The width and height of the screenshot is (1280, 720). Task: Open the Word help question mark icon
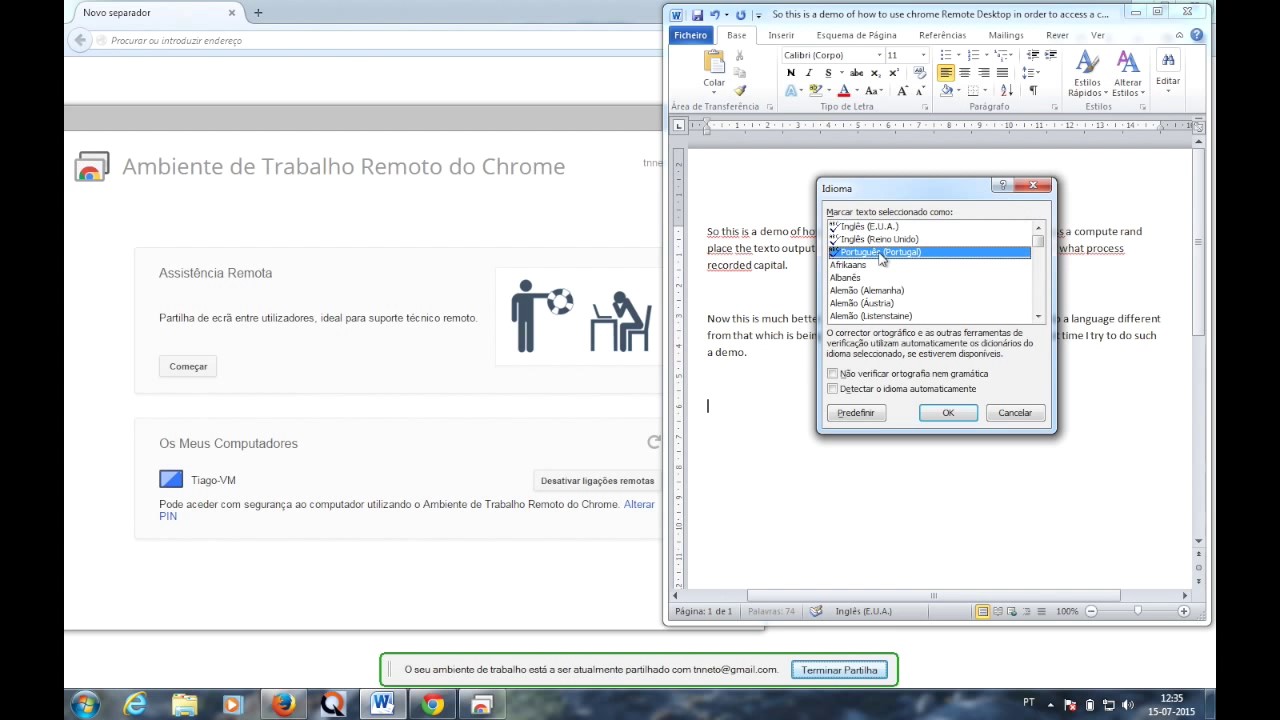(1197, 35)
